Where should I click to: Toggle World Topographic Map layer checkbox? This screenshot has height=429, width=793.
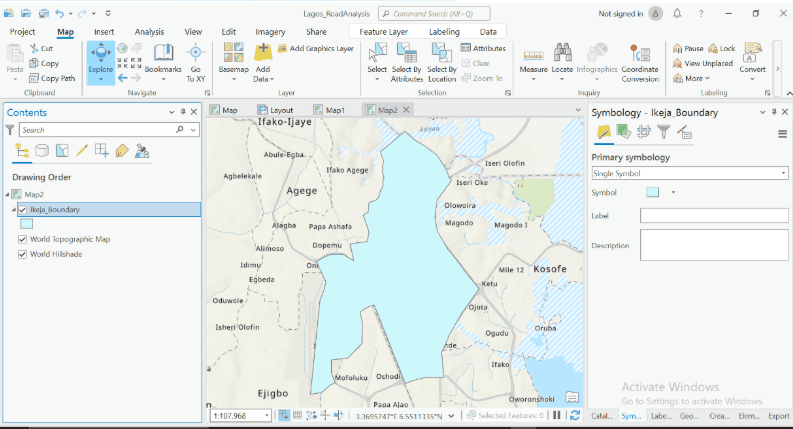(x=22, y=240)
